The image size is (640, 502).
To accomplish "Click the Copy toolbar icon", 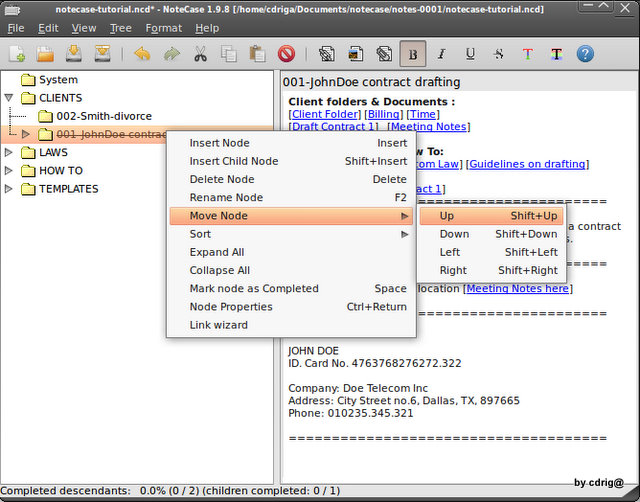I will (x=229, y=54).
